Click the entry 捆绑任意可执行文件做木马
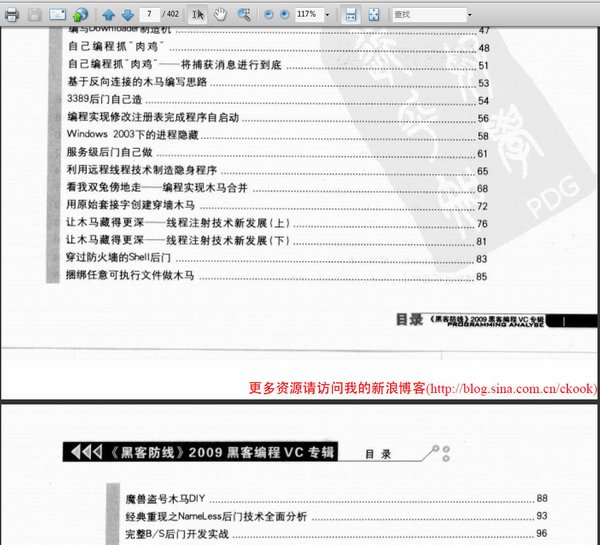Viewport: 600px width, 545px height. 130,275
